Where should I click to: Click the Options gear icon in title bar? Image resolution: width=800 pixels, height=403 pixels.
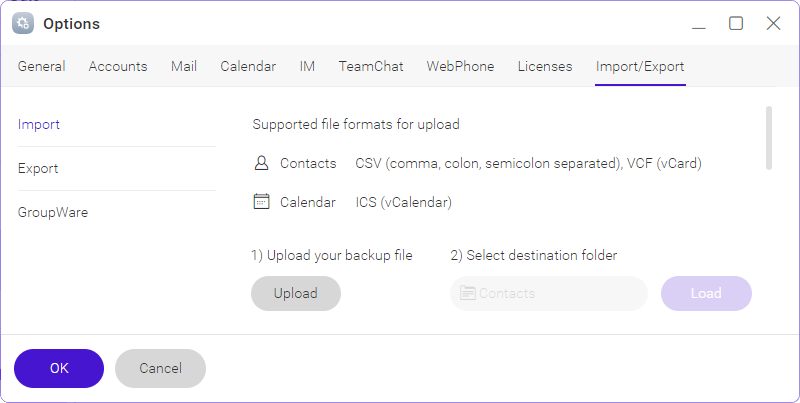(23, 23)
